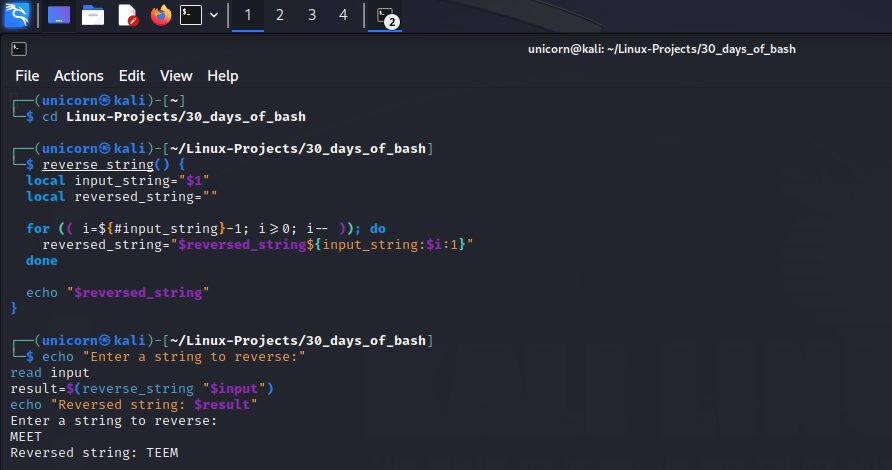The image size is (892, 470).
Task: Click the terminal window icon in title bar
Action: 19,49
